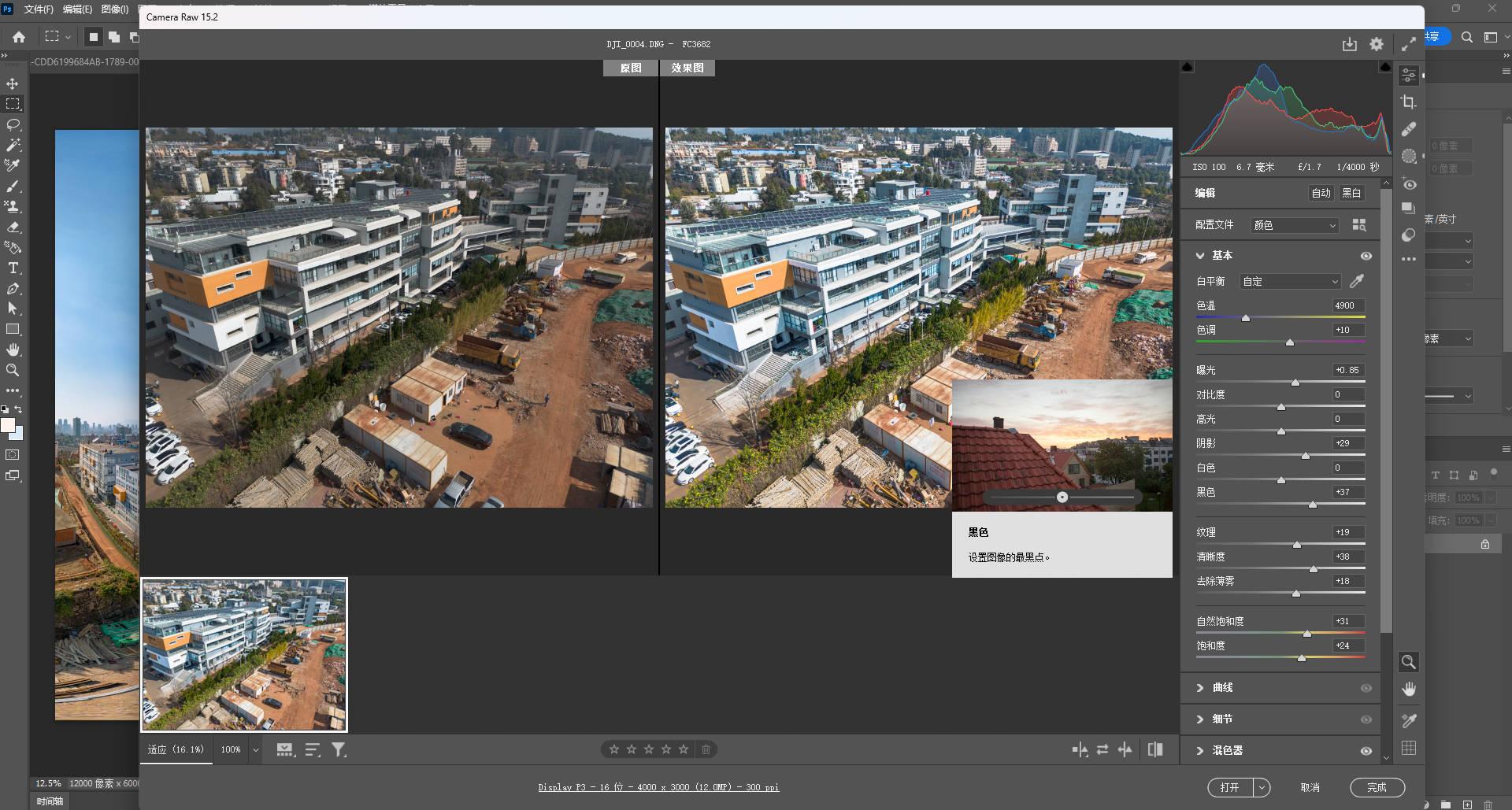Open the zoom level dropdown arrow
The height and width of the screenshot is (810, 1512).
point(255,749)
